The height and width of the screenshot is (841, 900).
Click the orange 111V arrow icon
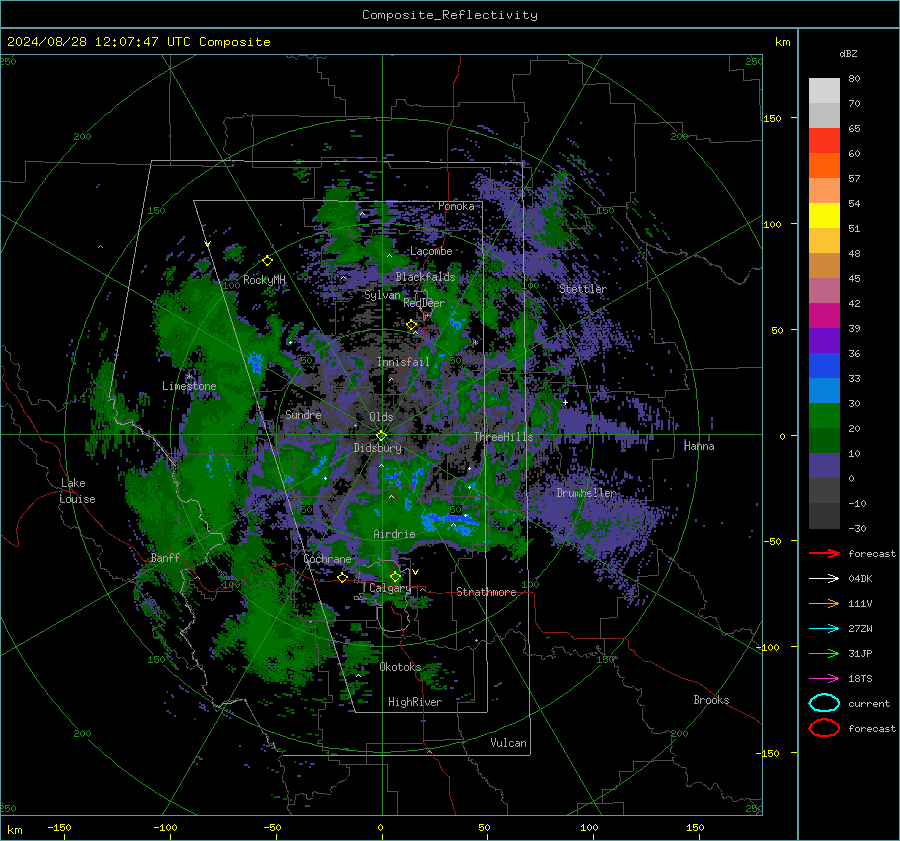[824, 603]
